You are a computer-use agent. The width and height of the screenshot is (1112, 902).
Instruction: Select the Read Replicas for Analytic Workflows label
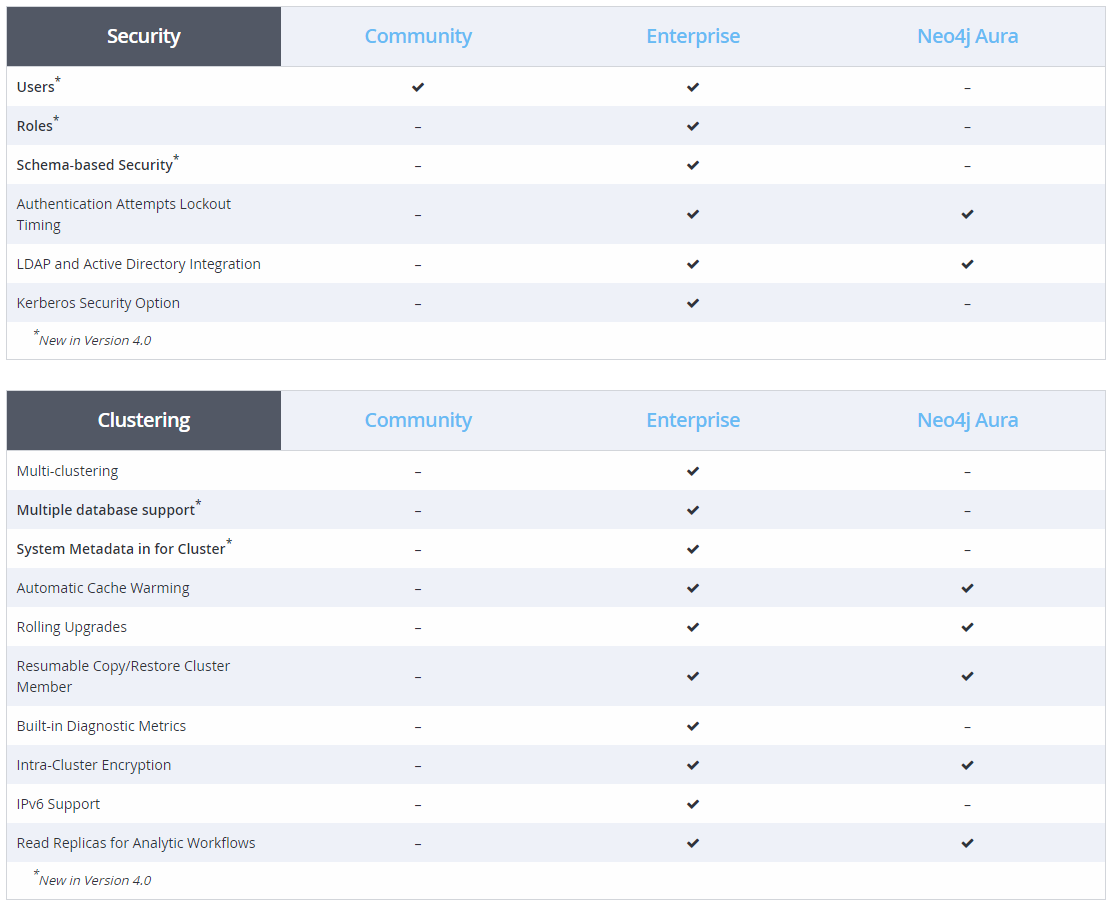point(136,842)
